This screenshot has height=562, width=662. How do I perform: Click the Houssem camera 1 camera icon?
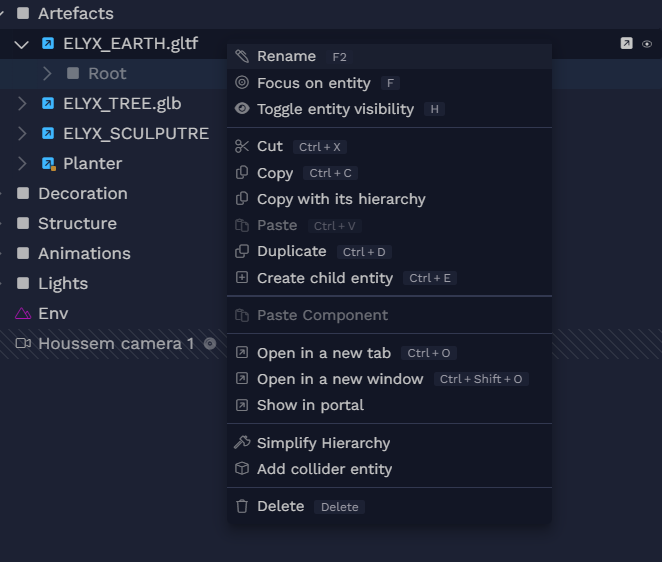[23, 343]
